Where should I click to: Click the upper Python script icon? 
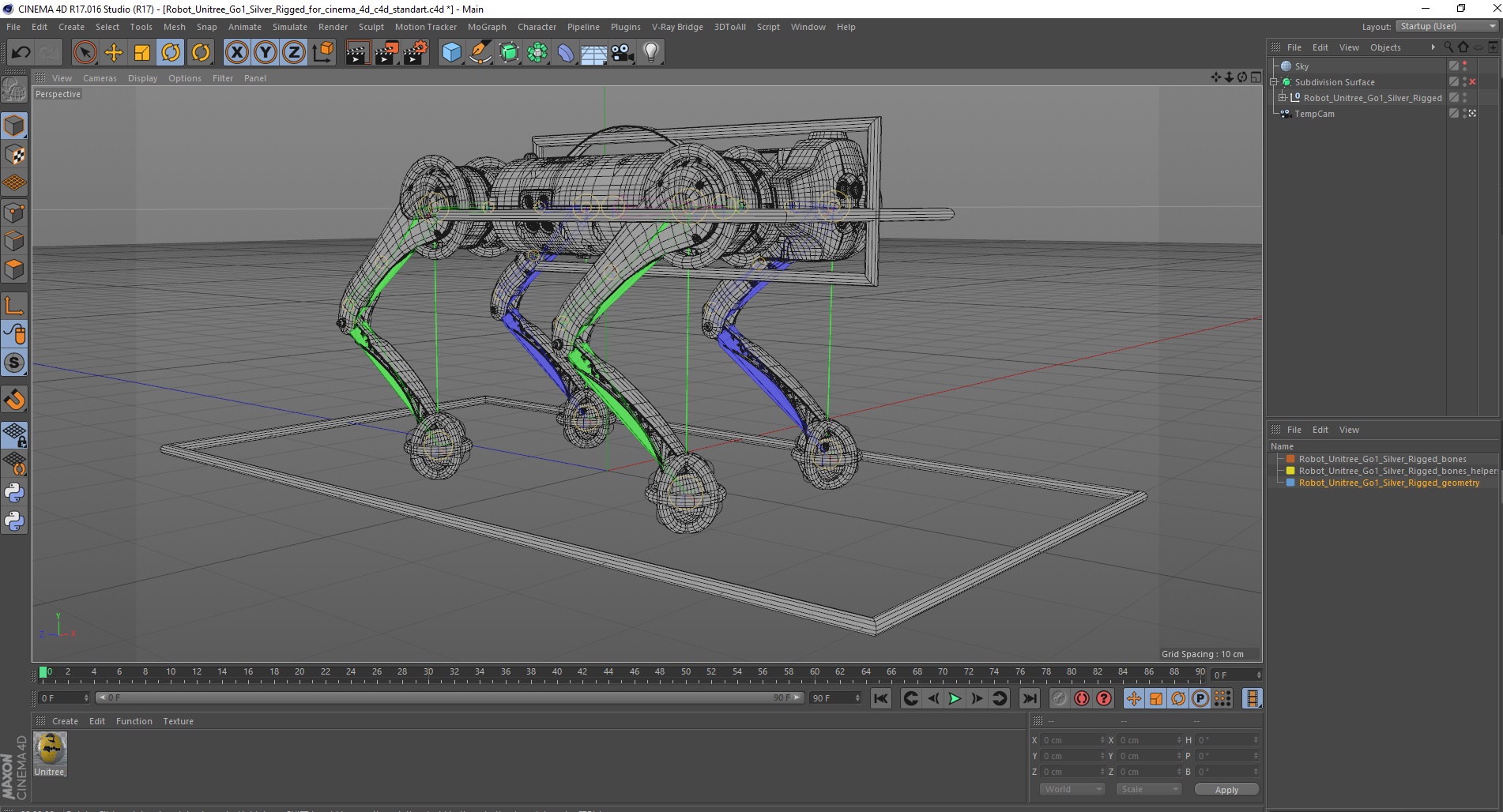point(14,493)
